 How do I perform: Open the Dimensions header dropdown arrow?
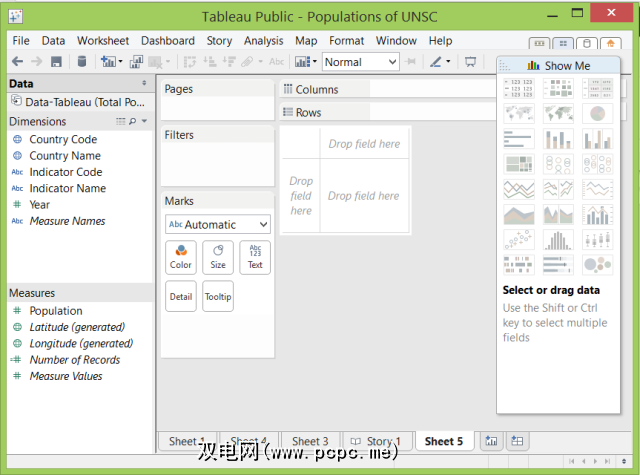(x=144, y=121)
